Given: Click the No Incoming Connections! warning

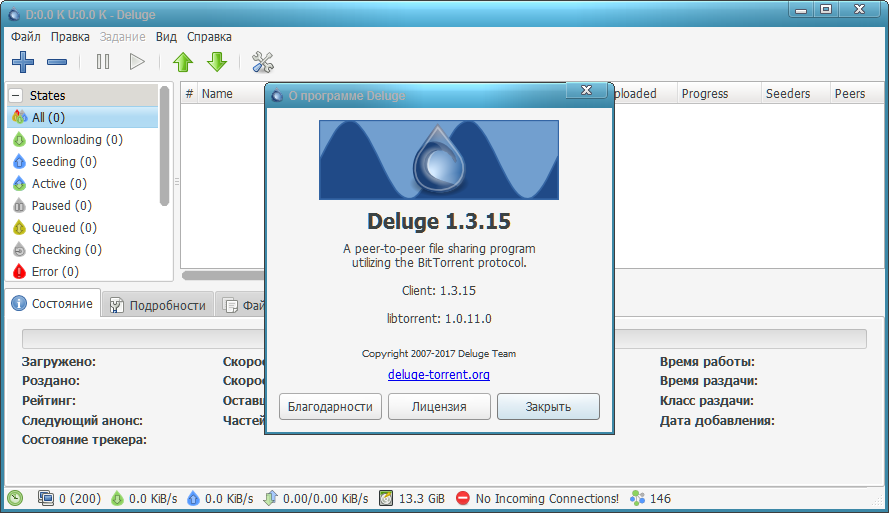Looking at the screenshot, I should tap(537, 499).
